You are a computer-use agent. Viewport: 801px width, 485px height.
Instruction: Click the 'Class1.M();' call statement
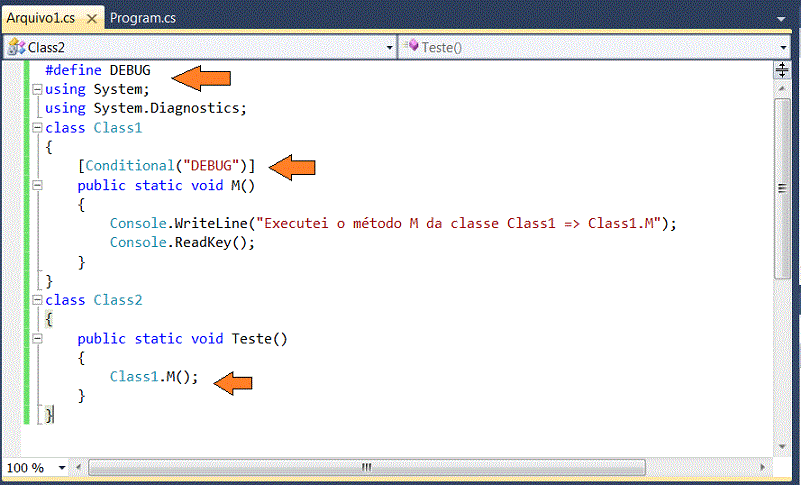point(154,377)
